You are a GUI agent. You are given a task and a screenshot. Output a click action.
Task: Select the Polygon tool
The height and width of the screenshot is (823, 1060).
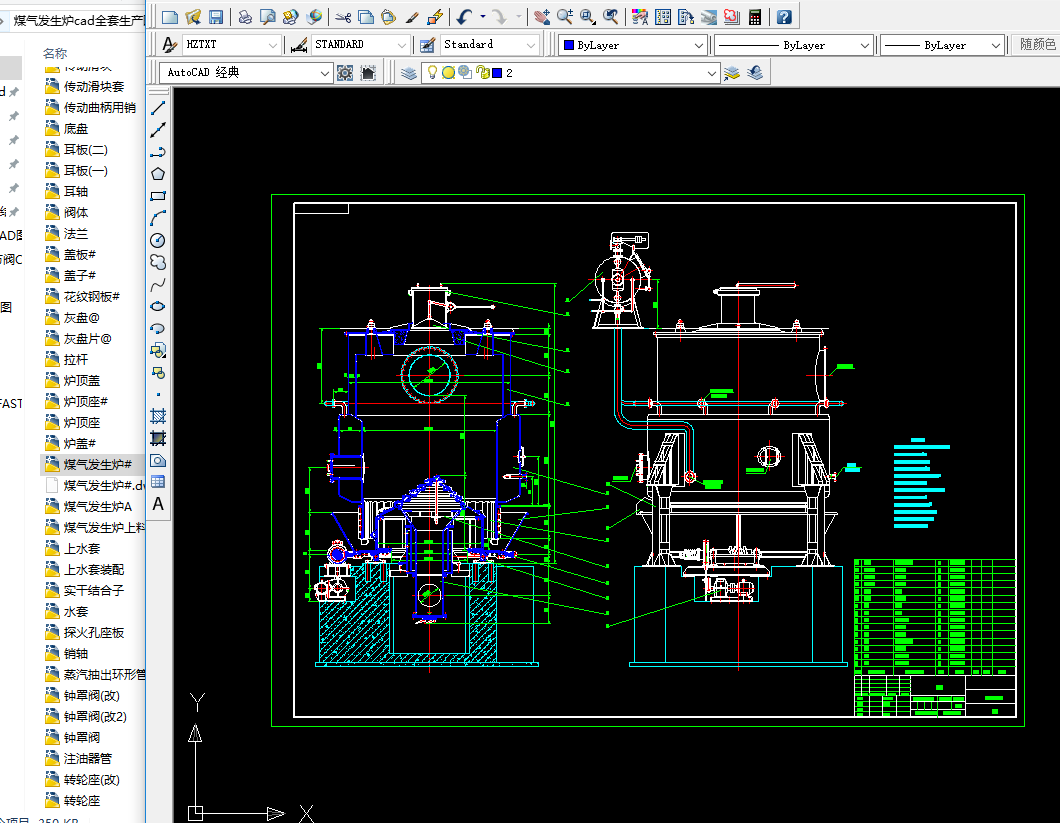158,174
